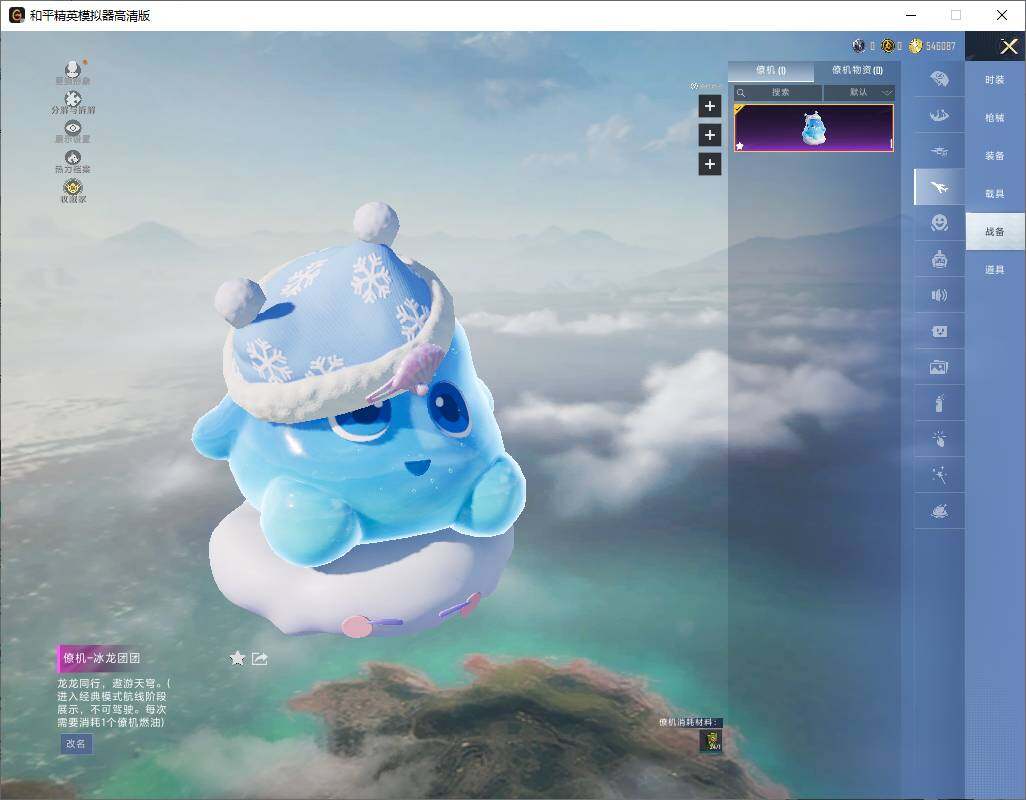Switch to 道具 menu section
This screenshot has width=1026, height=800.
tap(995, 270)
